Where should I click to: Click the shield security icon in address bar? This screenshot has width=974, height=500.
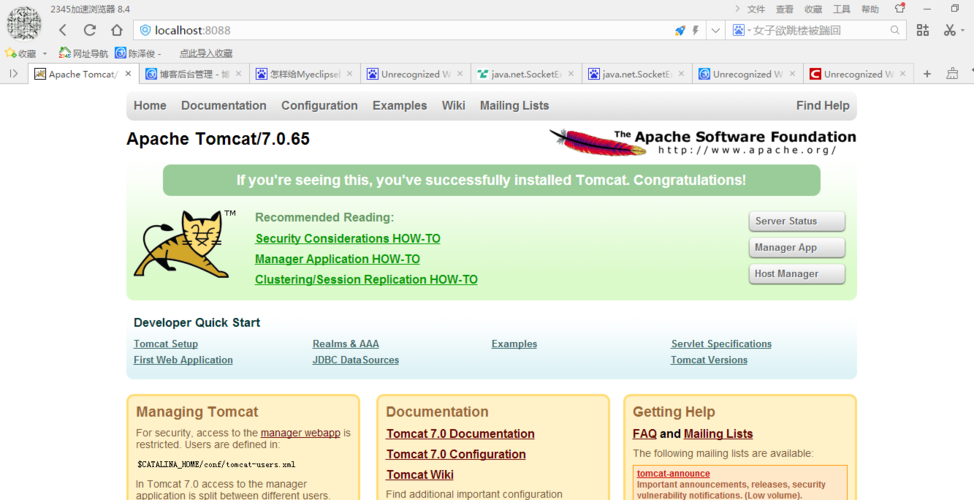point(145,30)
